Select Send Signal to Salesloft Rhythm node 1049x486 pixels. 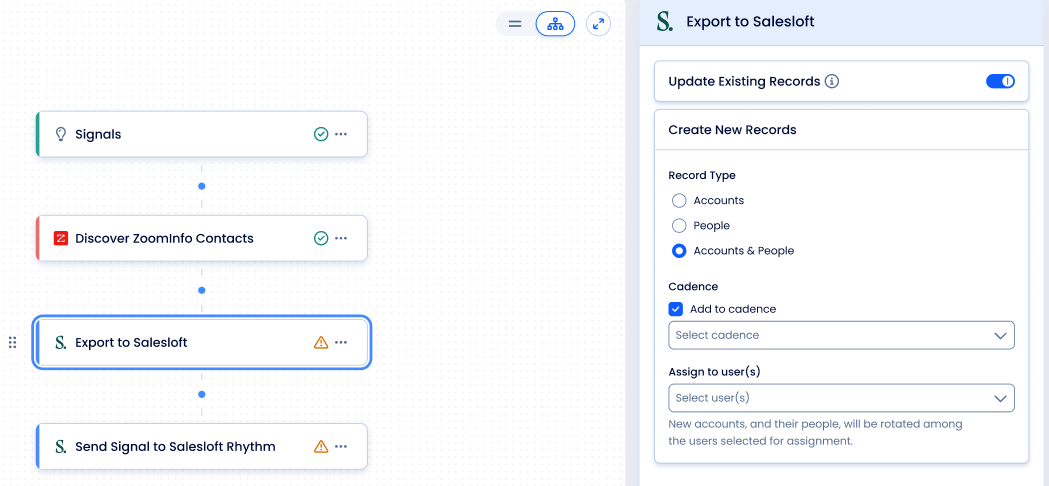tap(201, 447)
